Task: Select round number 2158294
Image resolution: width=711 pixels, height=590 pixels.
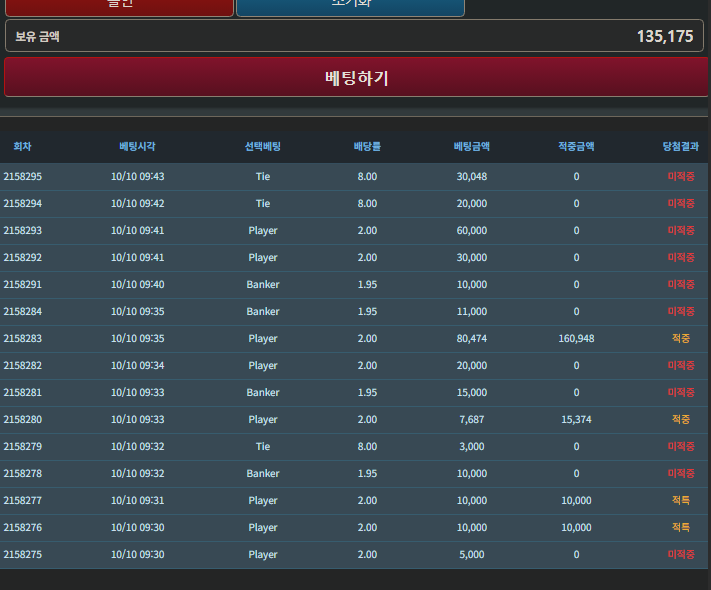Action: (x=23, y=204)
